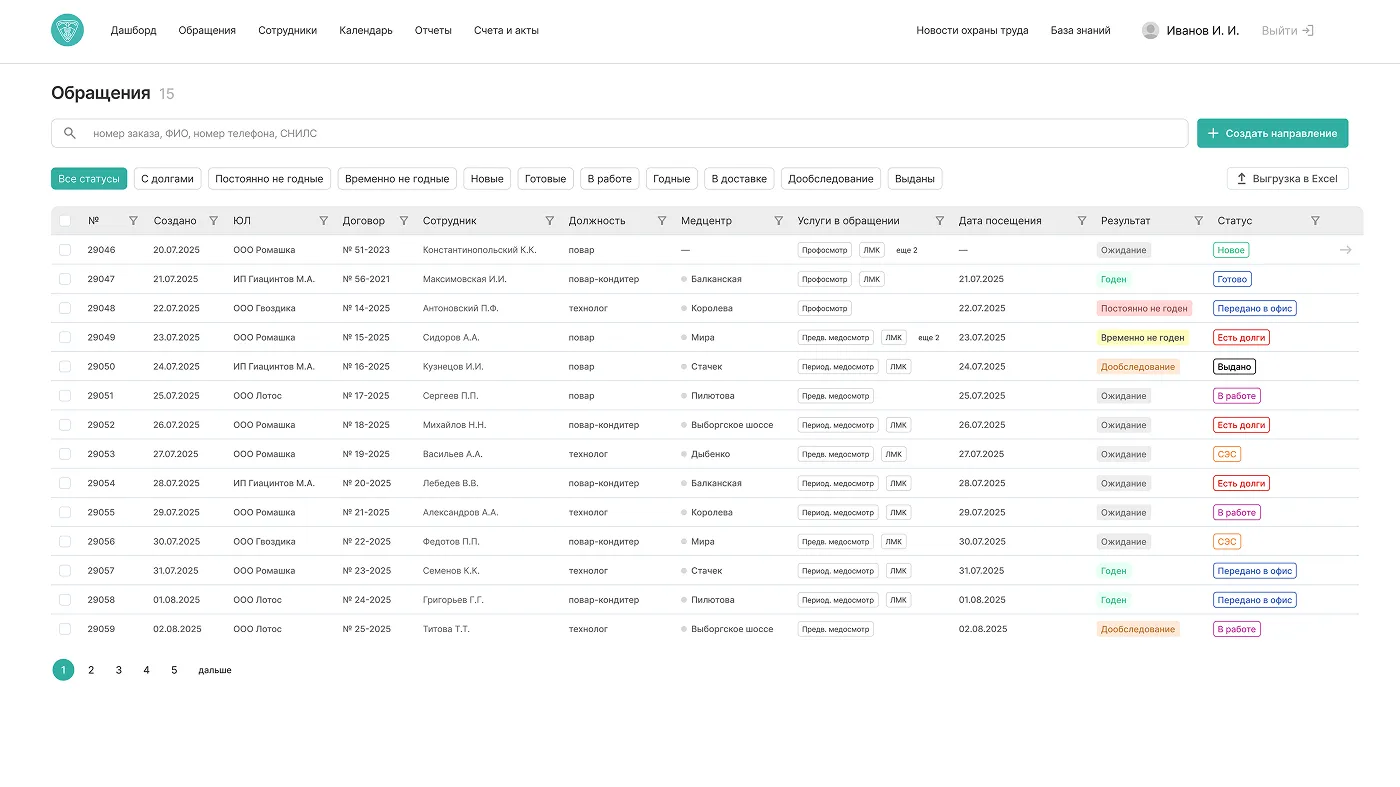Open filter icon for Медцентр column

[x=779, y=221]
